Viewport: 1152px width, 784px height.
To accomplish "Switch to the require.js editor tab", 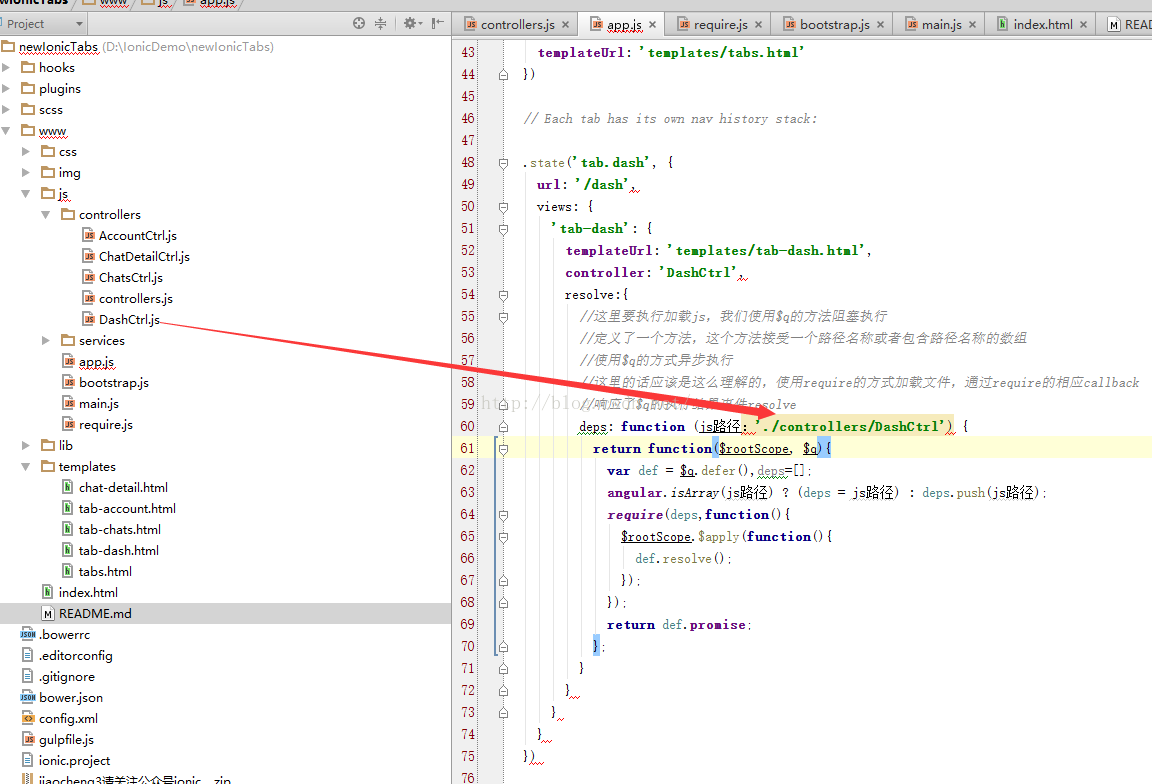I will [x=720, y=24].
